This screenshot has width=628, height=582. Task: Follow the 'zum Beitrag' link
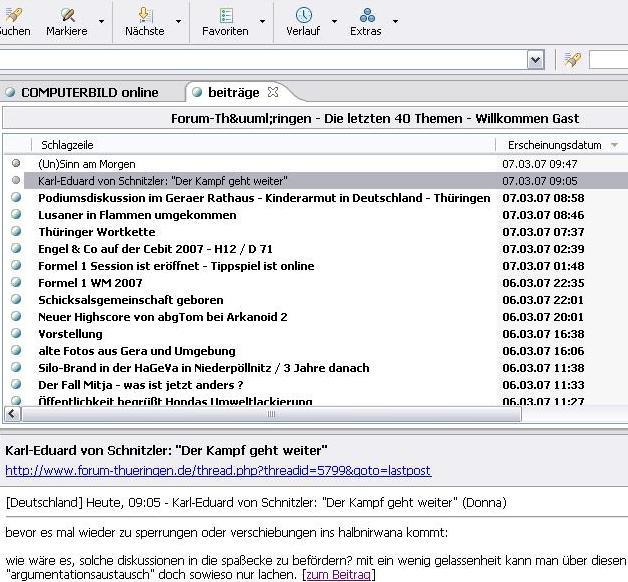click(x=338, y=574)
